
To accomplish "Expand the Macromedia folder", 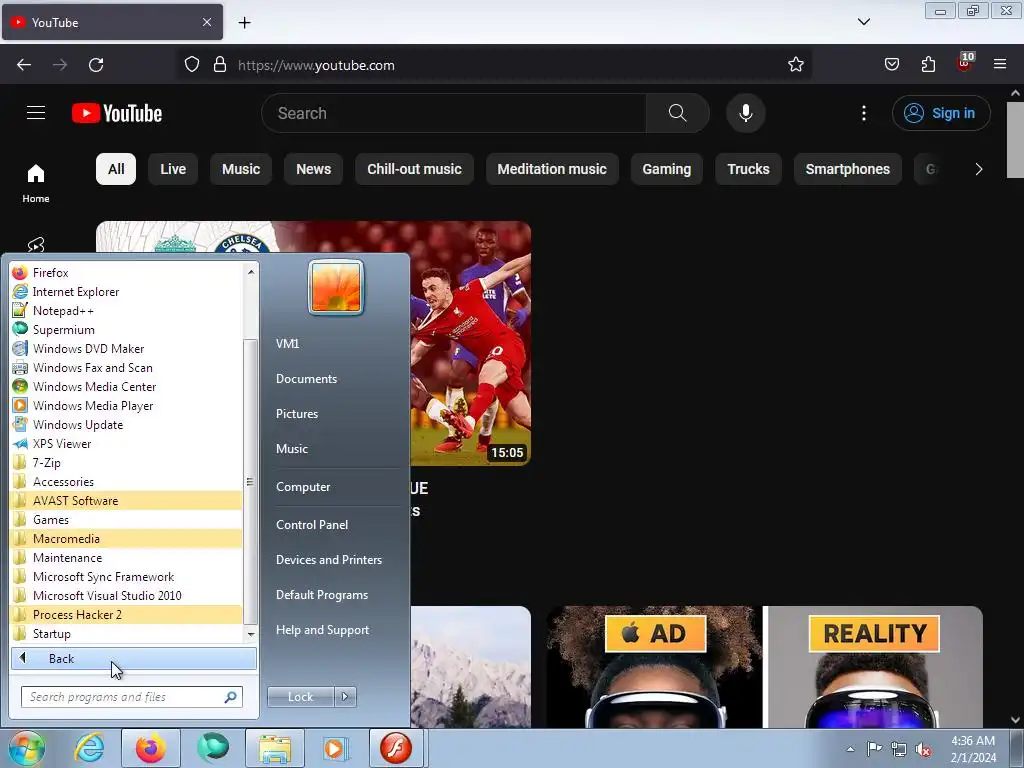I will [127, 539].
